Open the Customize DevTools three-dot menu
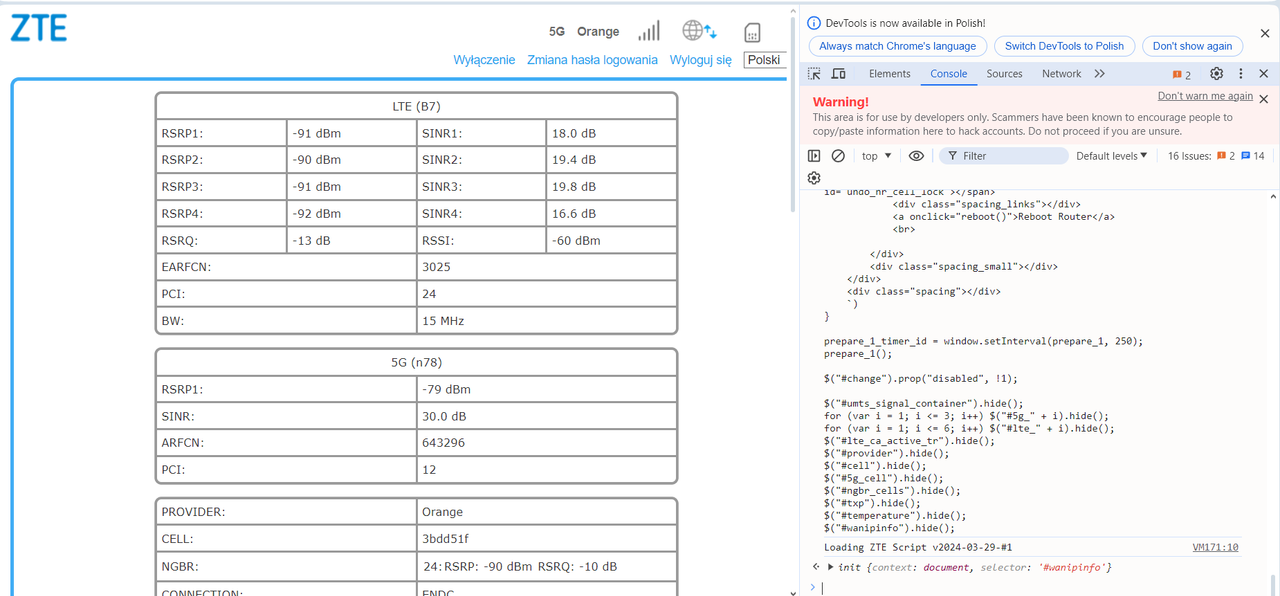Image resolution: width=1280 pixels, height=596 pixels. click(x=1241, y=74)
